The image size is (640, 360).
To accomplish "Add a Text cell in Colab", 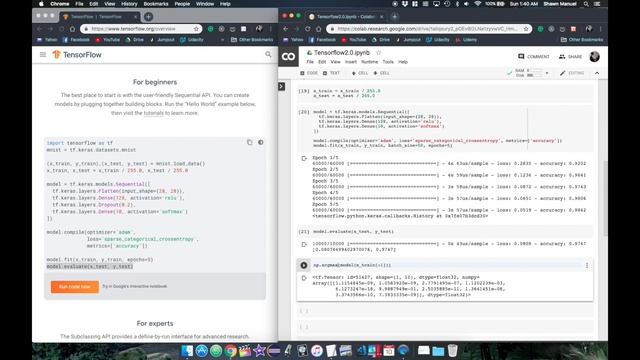I will [331, 73].
